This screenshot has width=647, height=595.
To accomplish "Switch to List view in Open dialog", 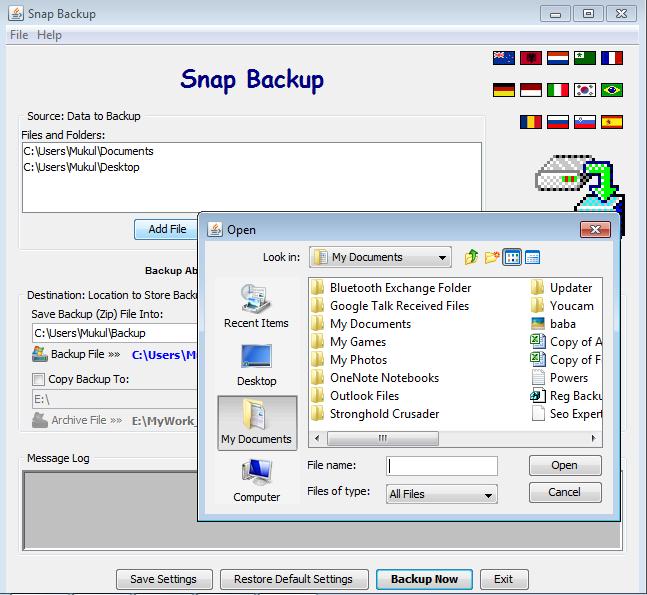I will [x=512, y=257].
